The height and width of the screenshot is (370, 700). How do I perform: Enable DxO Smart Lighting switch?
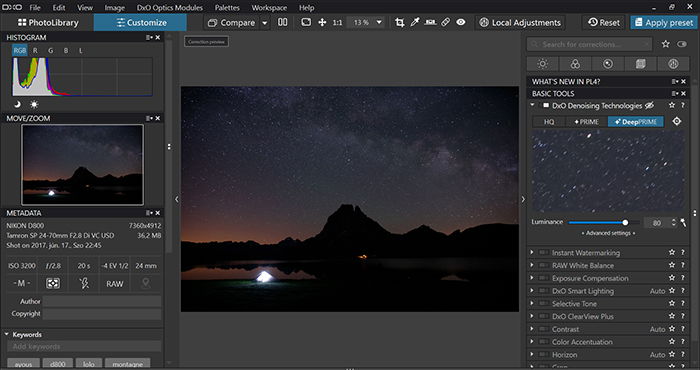click(543, 291)
